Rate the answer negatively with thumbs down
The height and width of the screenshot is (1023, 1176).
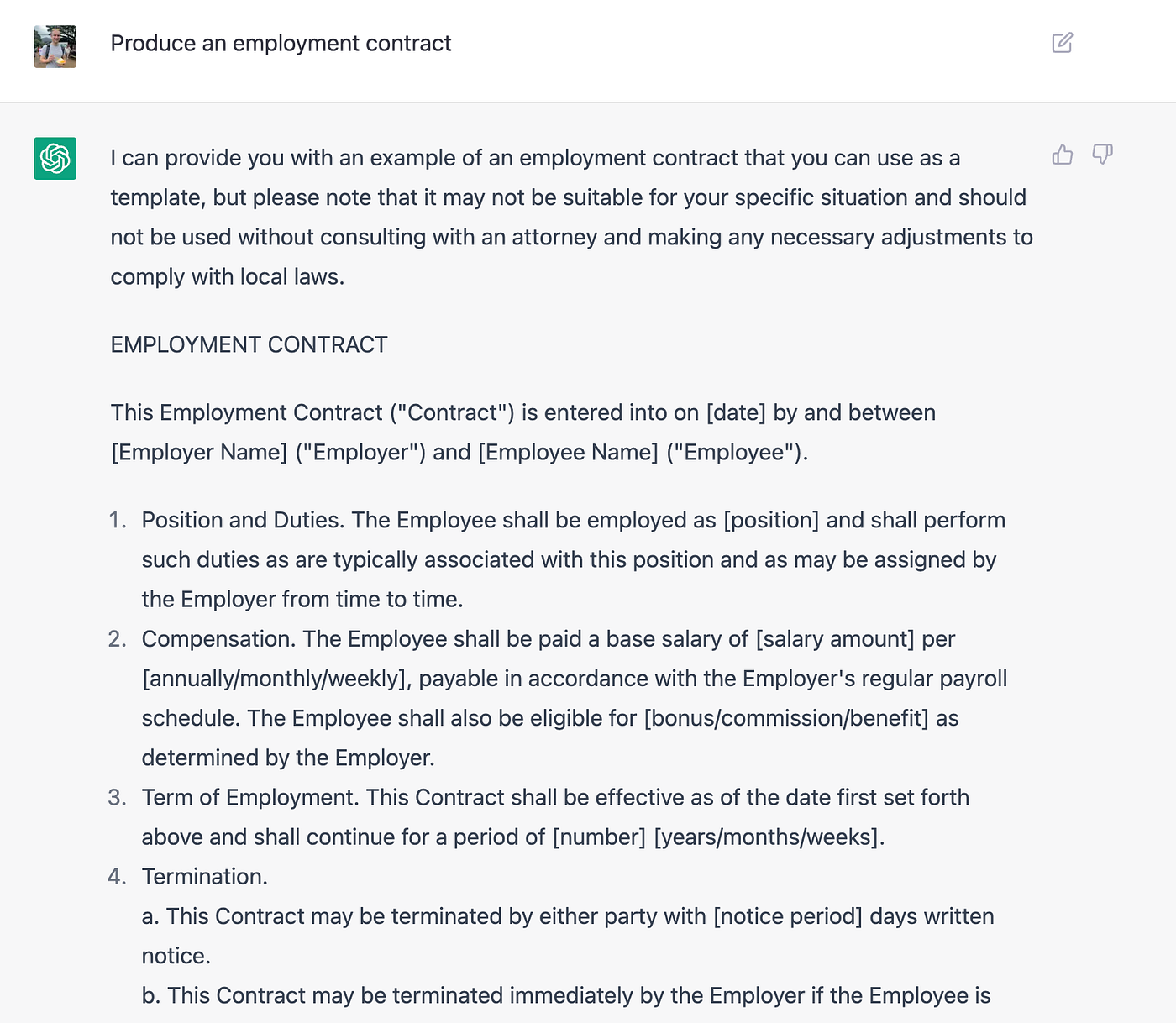point(1103,155)
